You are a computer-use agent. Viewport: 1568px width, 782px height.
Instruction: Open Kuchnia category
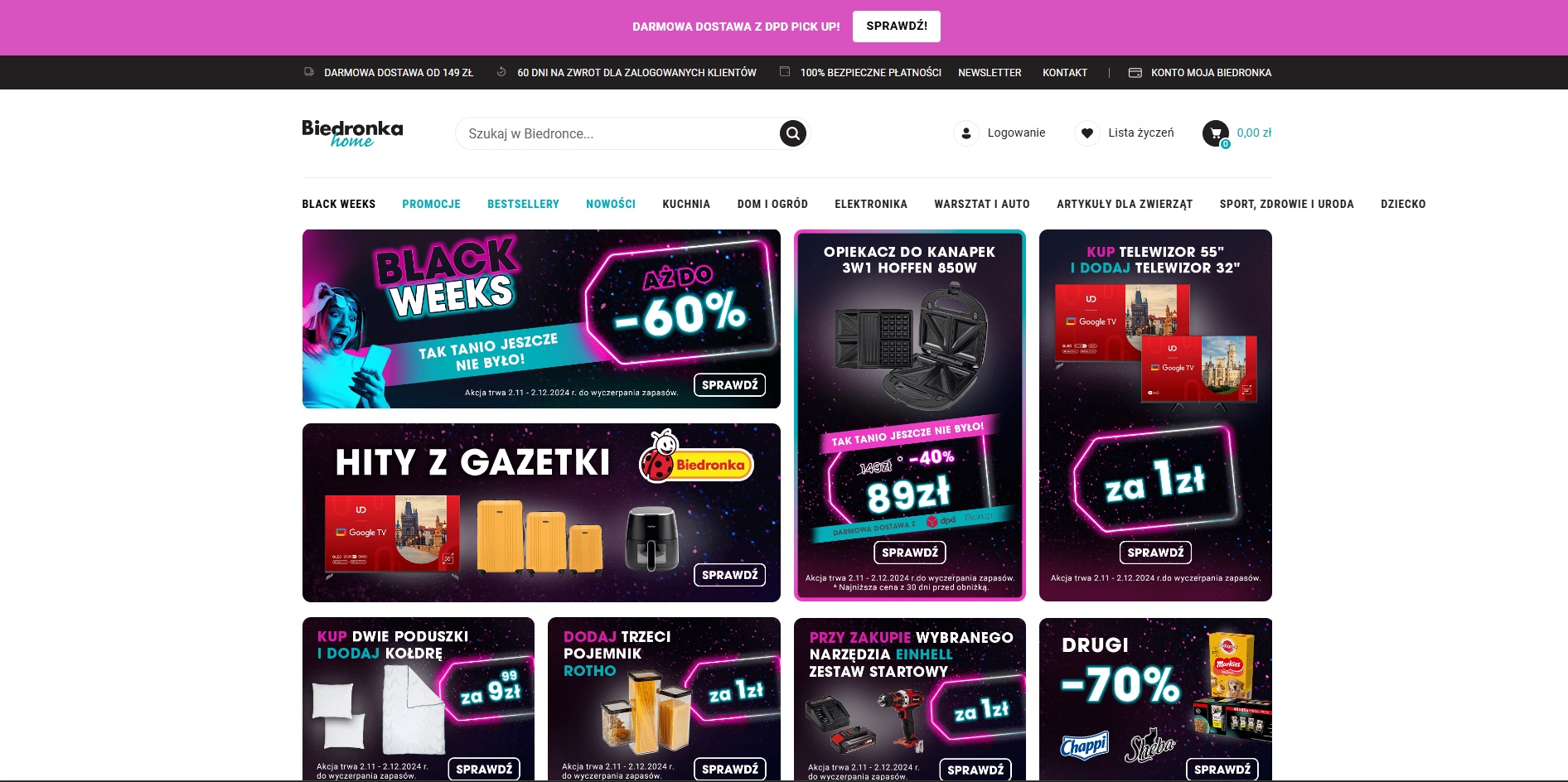click(686, 204)
